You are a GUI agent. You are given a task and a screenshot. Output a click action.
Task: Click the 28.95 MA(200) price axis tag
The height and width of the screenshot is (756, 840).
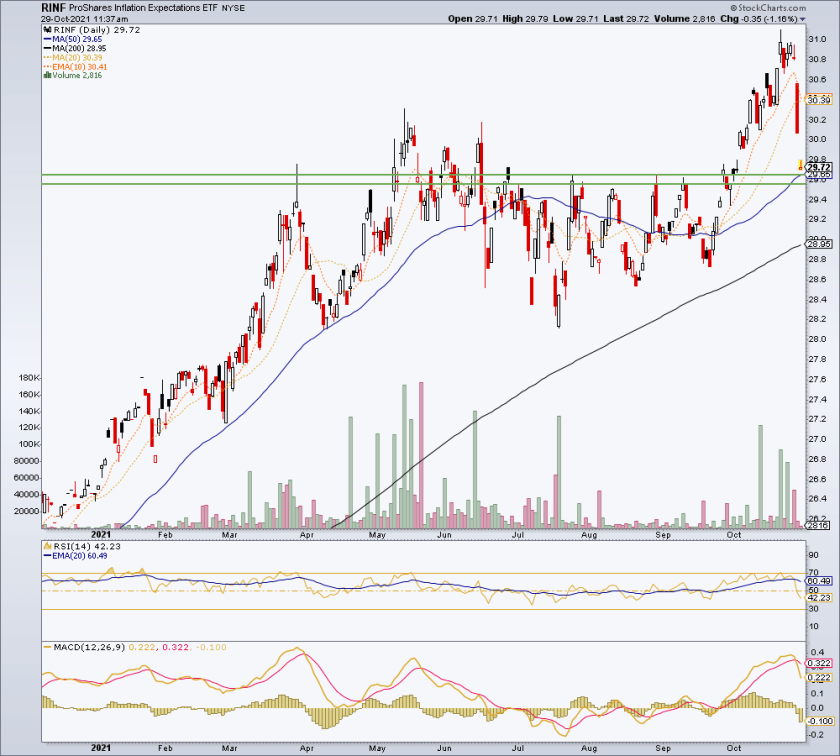(x=819, y=243)
